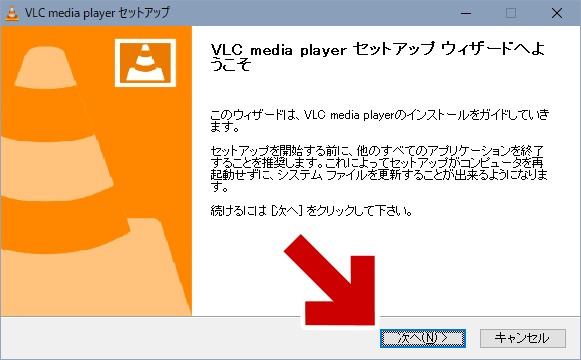Minimize the VLC setup window
This screenshot has width=581, height=360.
pos(466,13)
